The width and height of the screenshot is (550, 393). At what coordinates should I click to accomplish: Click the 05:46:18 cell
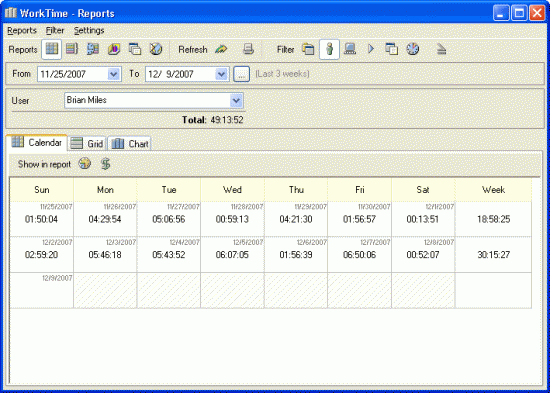105,255
